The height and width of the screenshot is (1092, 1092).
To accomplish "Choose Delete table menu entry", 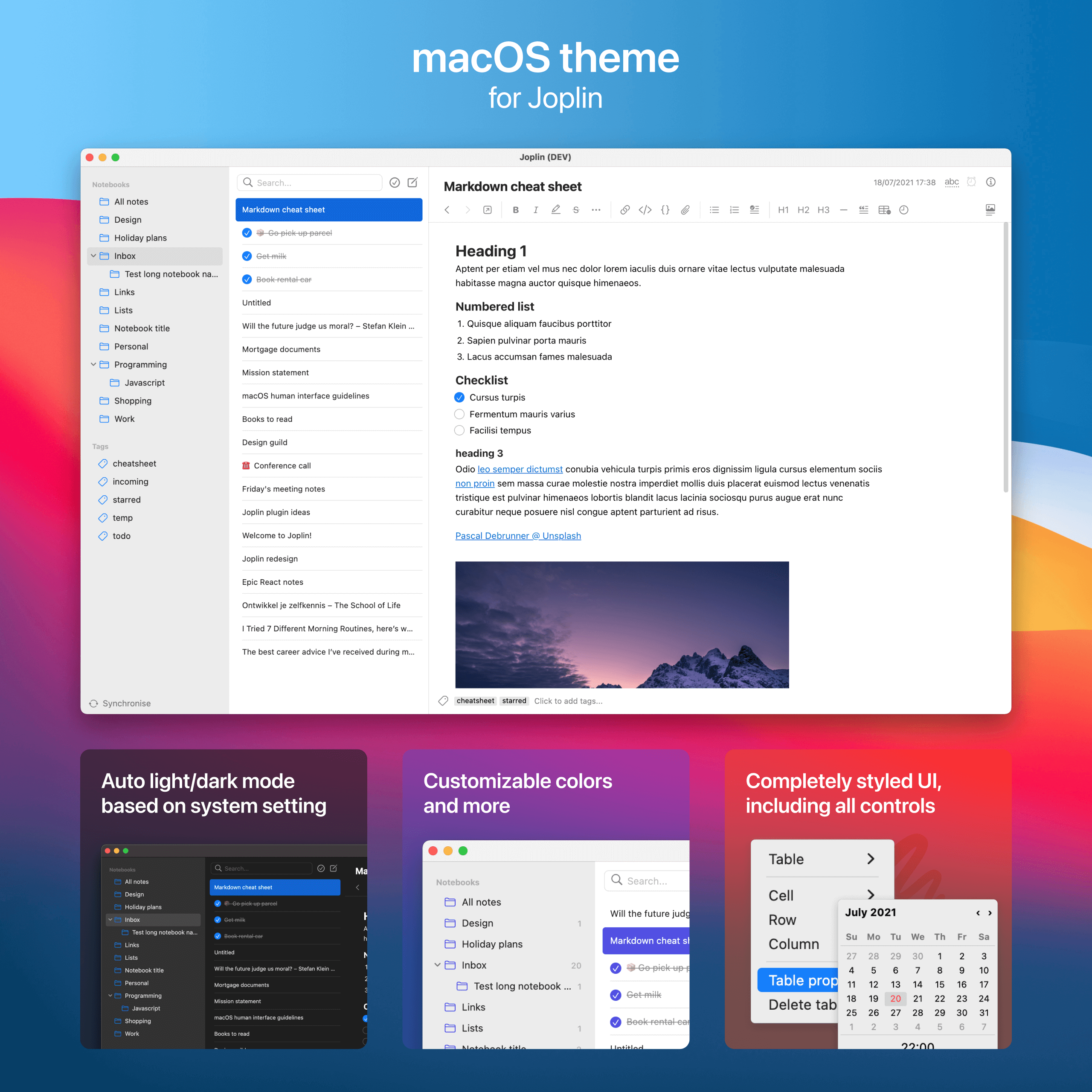I will coord(802,1005).
